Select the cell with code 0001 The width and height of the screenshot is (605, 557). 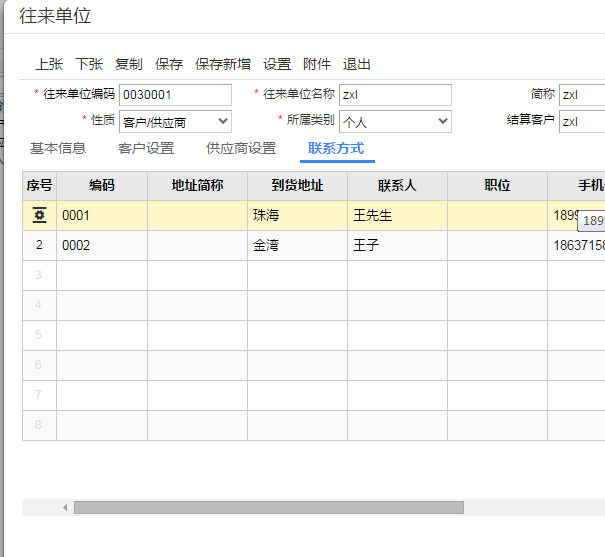[102, 215]
